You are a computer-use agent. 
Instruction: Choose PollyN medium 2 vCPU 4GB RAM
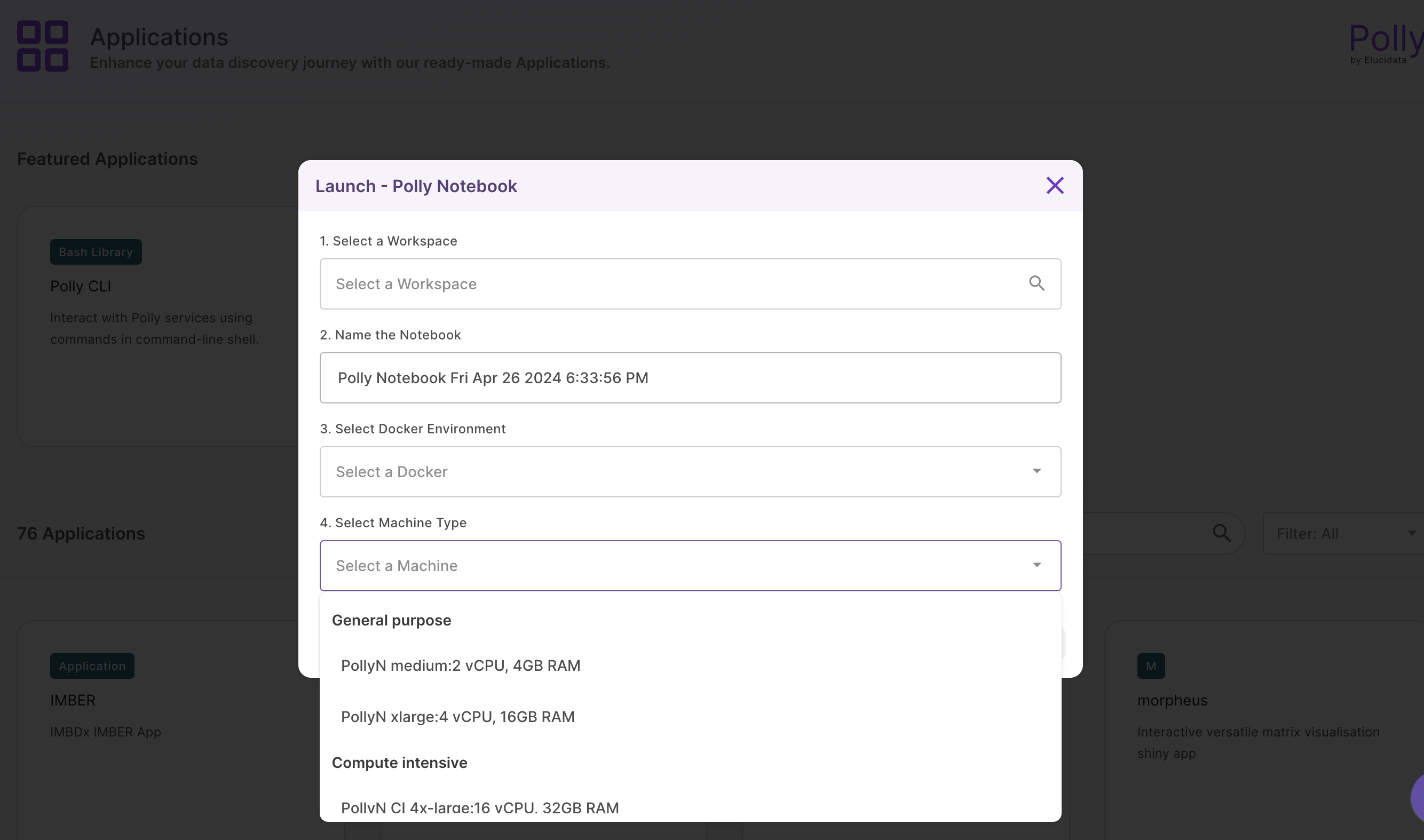(690, 665)
